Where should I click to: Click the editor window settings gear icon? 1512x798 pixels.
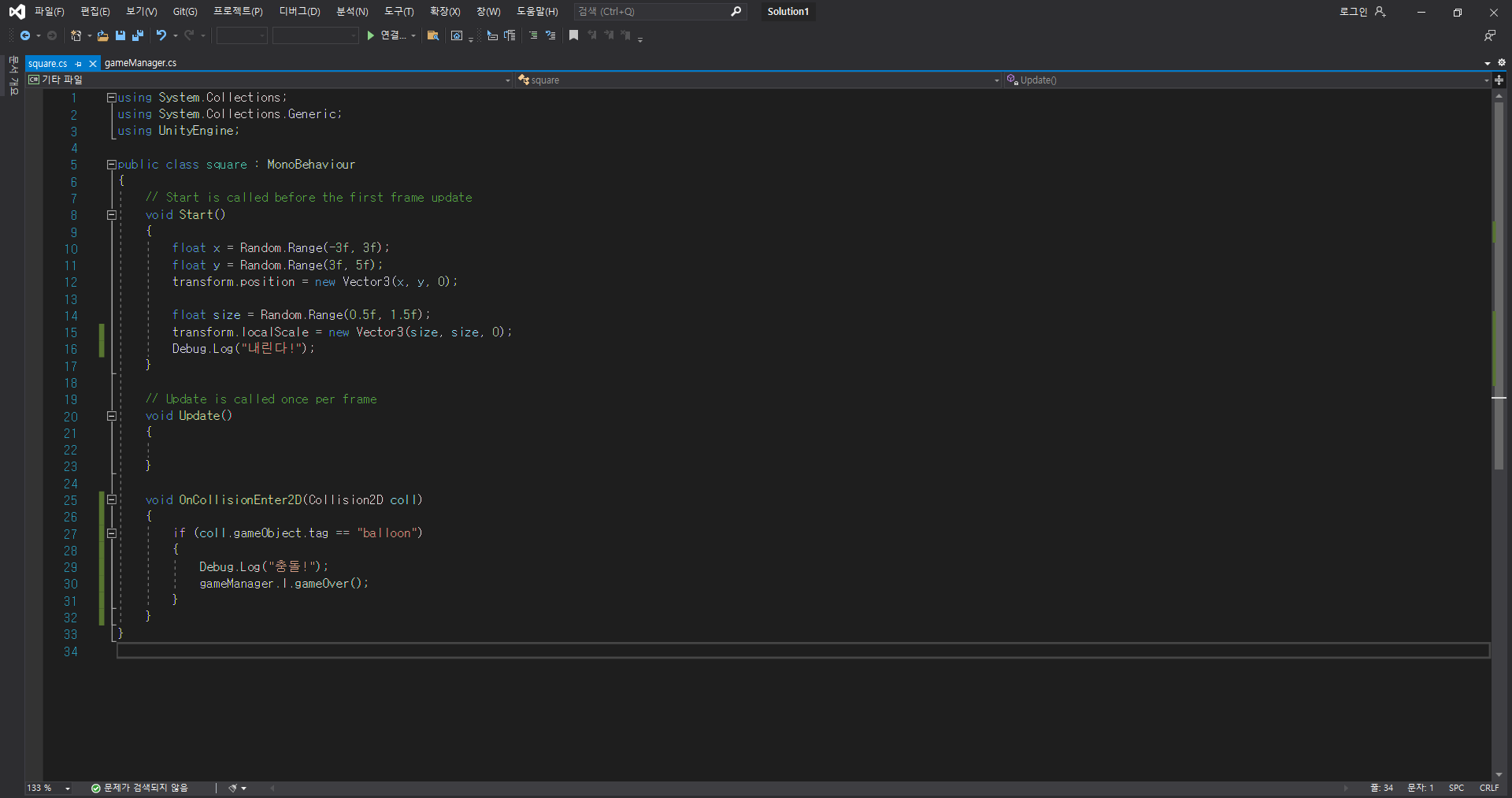click(x=1501, y=62)
